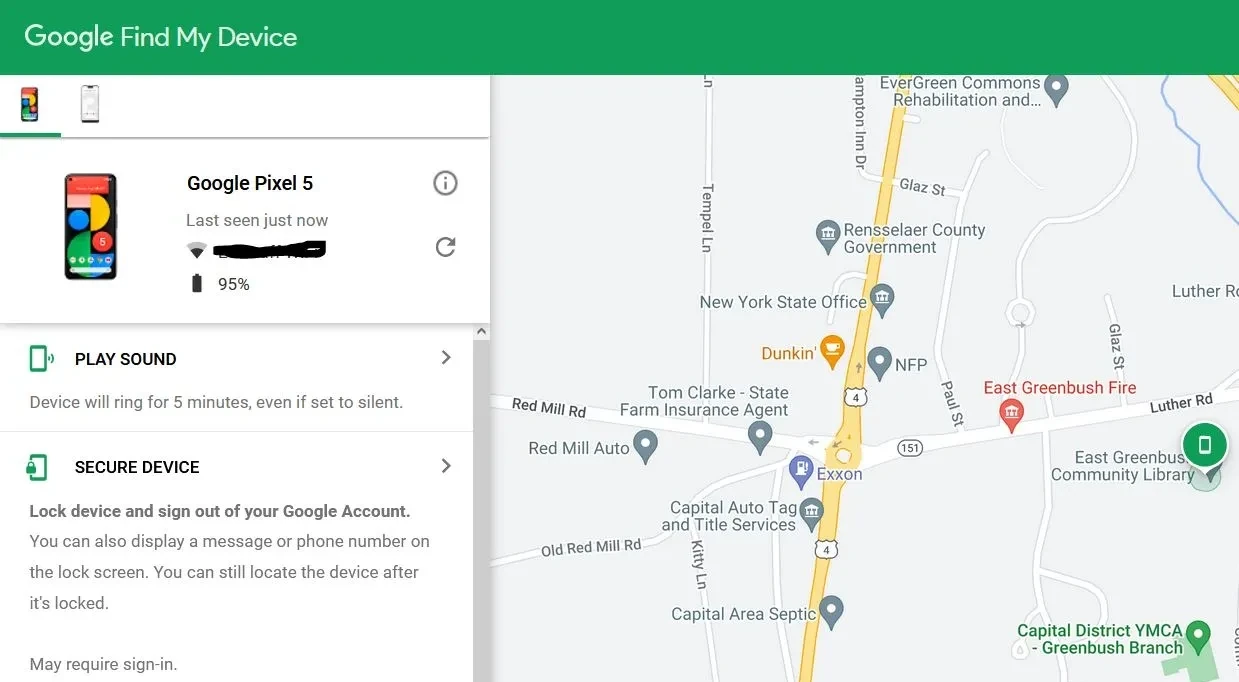The height and width of the screenshot is (682, 1239).
Task: Click the East Greenbush Fire red pin
Action: (1012, 415)
